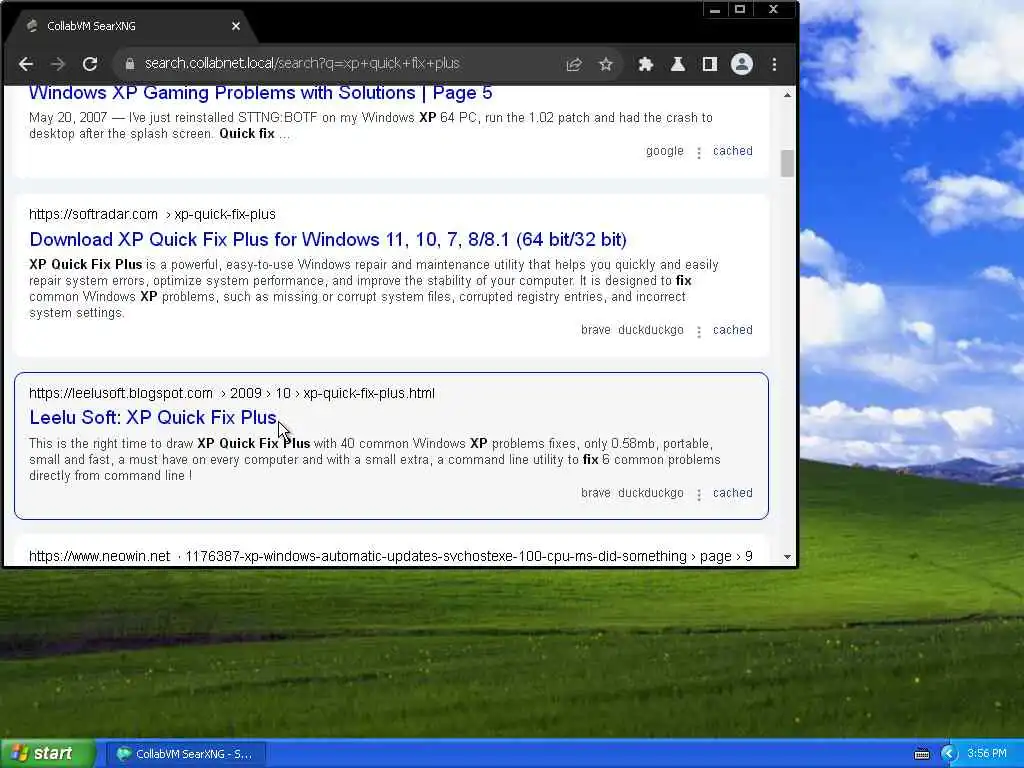Click the browser forward arrow
1024x768 pixels.
[58, 64]
